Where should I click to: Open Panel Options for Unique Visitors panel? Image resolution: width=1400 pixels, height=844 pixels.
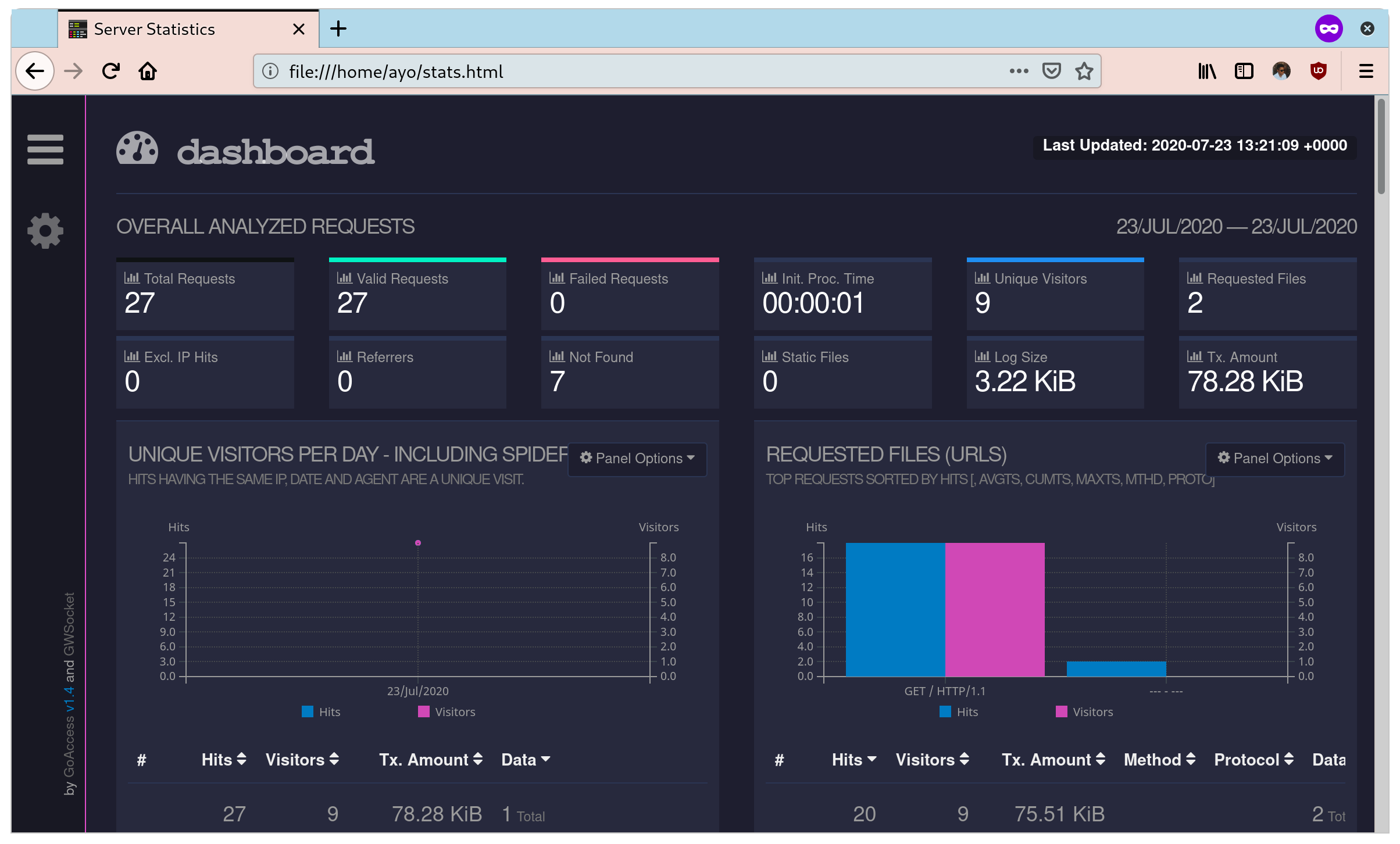[637, 459]
